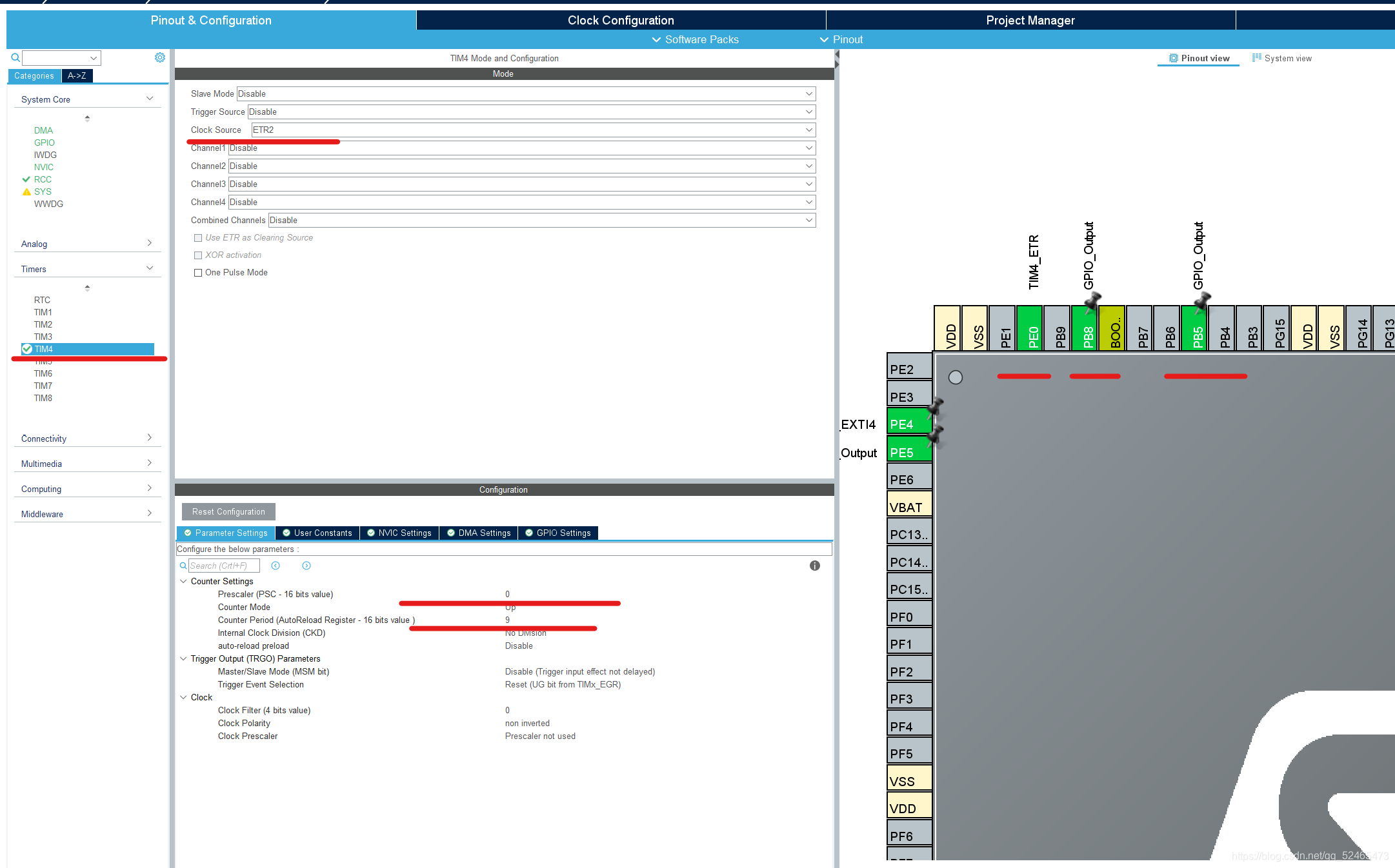Go to next search result arrow icon
This screenshot has height=868, width=1395.
point(306,566)
